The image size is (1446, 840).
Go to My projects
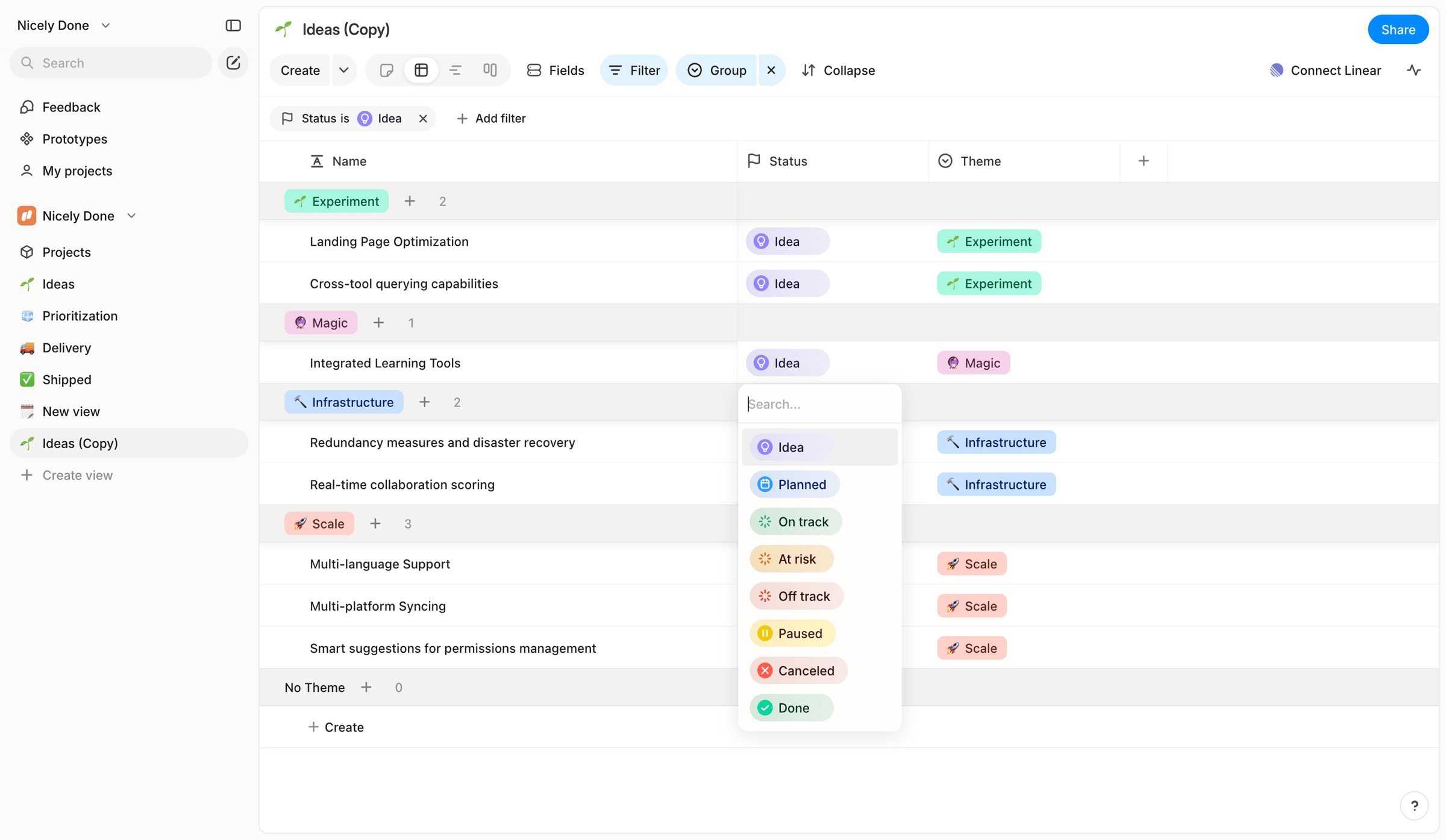click(x=129, y=171)
